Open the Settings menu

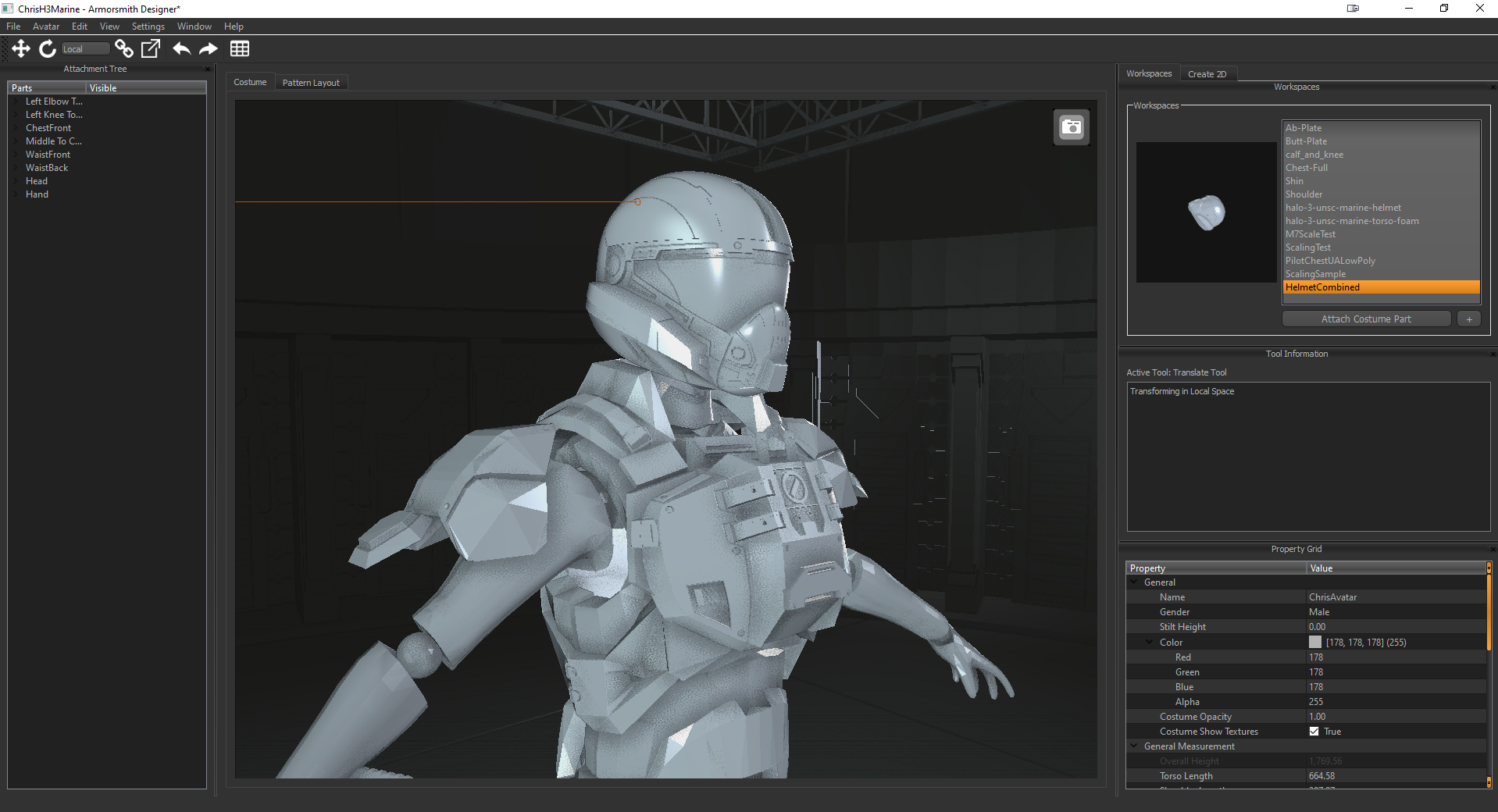pos(148,27)
